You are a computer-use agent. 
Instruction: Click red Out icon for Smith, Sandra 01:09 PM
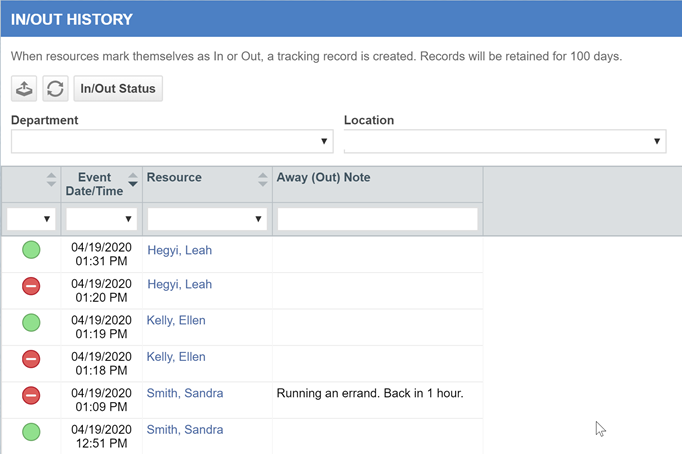click(x=31, y=396)
